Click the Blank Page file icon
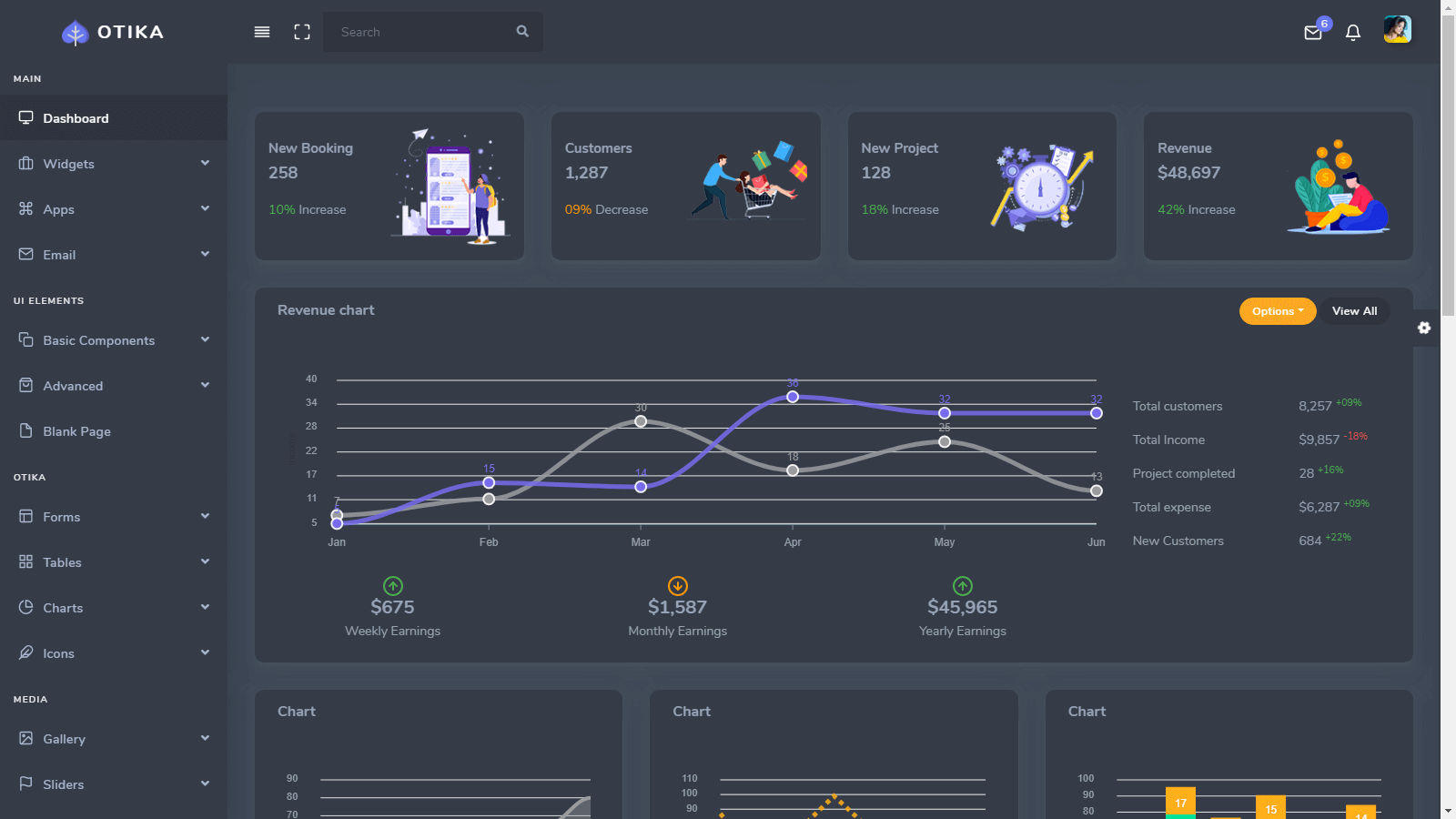 [25, 430]
